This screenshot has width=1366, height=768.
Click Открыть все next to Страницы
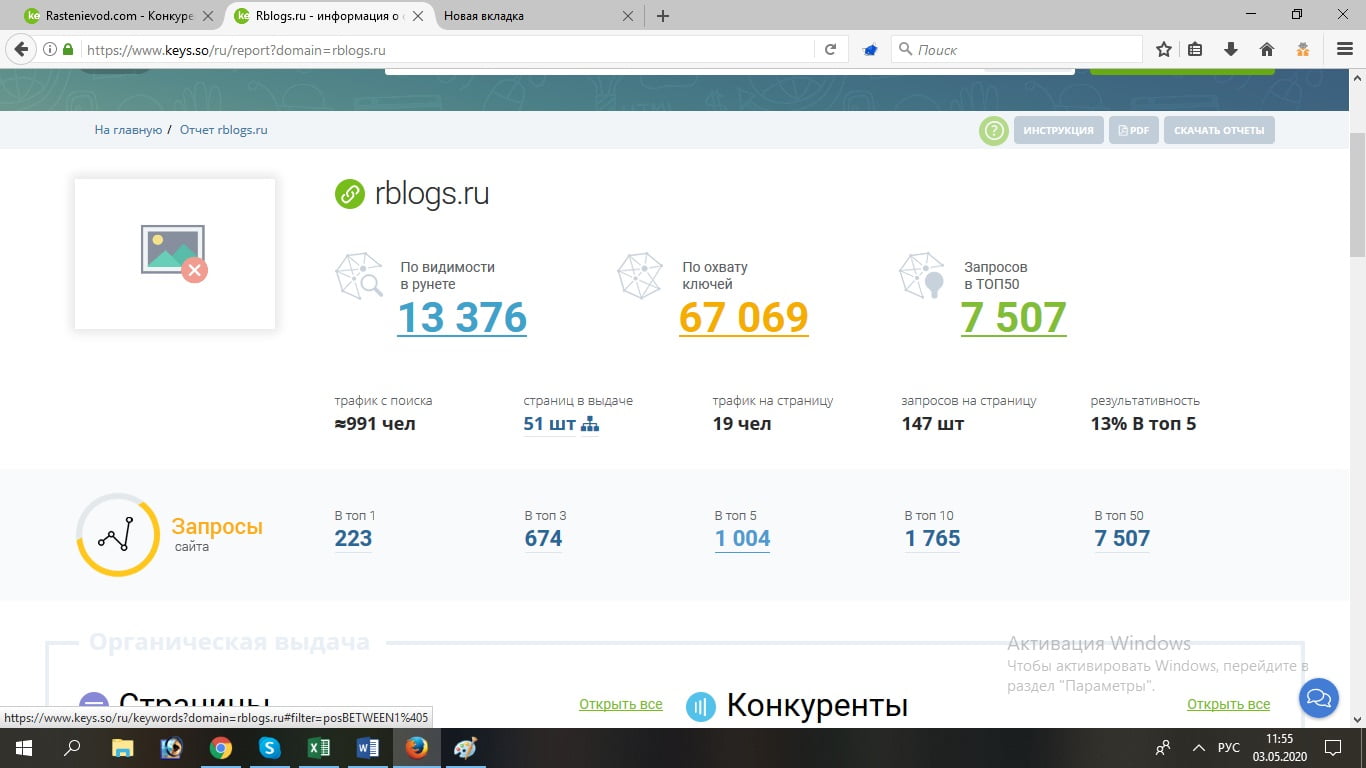click(x=621, y=705)
